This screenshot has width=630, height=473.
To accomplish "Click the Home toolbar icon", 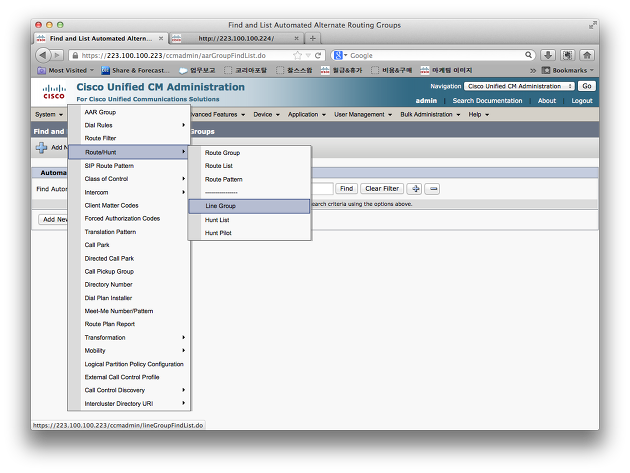I will coord(587,55).
